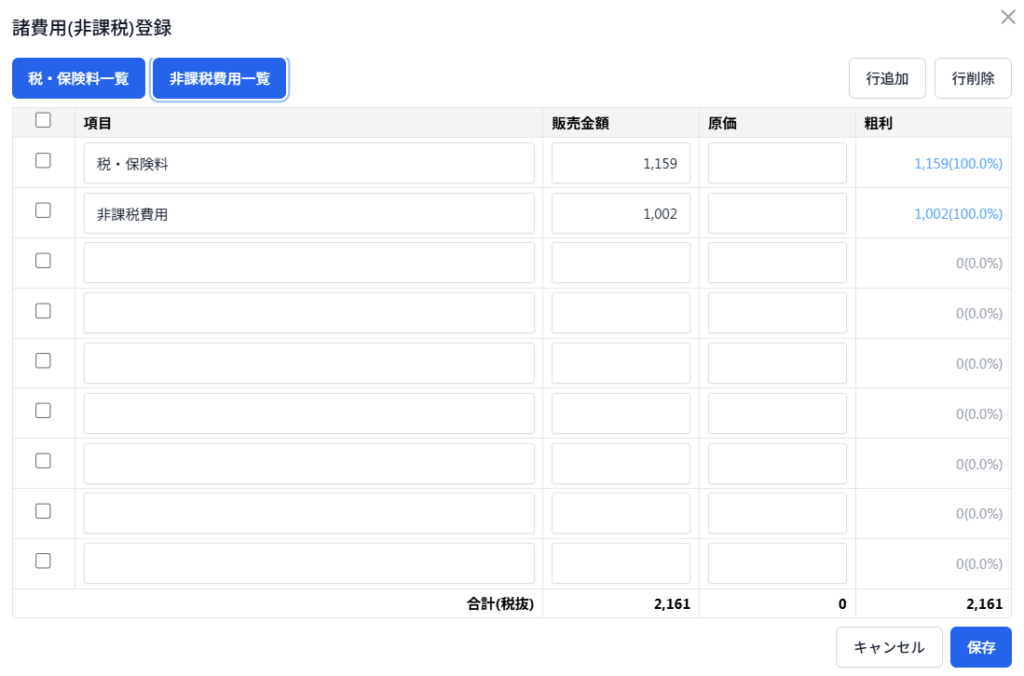1024x676 pixels.
Task: Click the 原価 field for 税・保険料
Action: pos(777,163)
